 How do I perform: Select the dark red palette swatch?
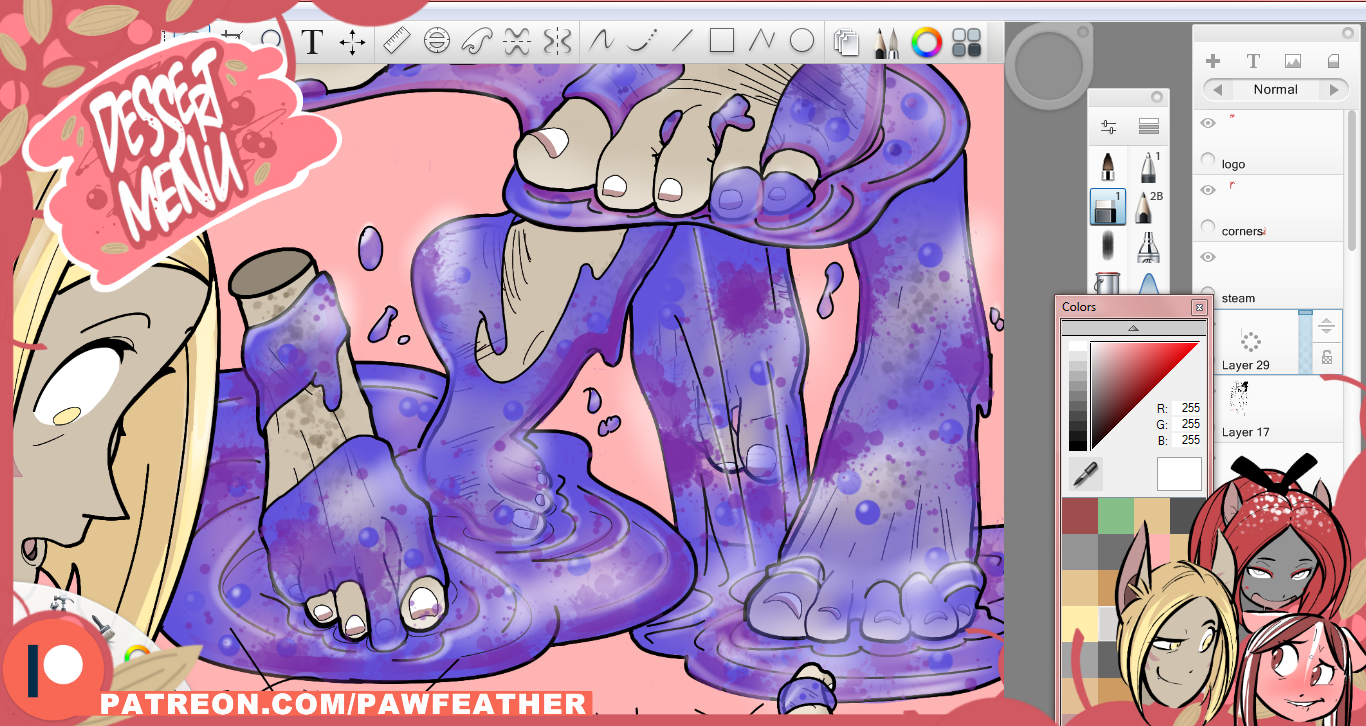pyautogui.click(x=1080, y=516)
